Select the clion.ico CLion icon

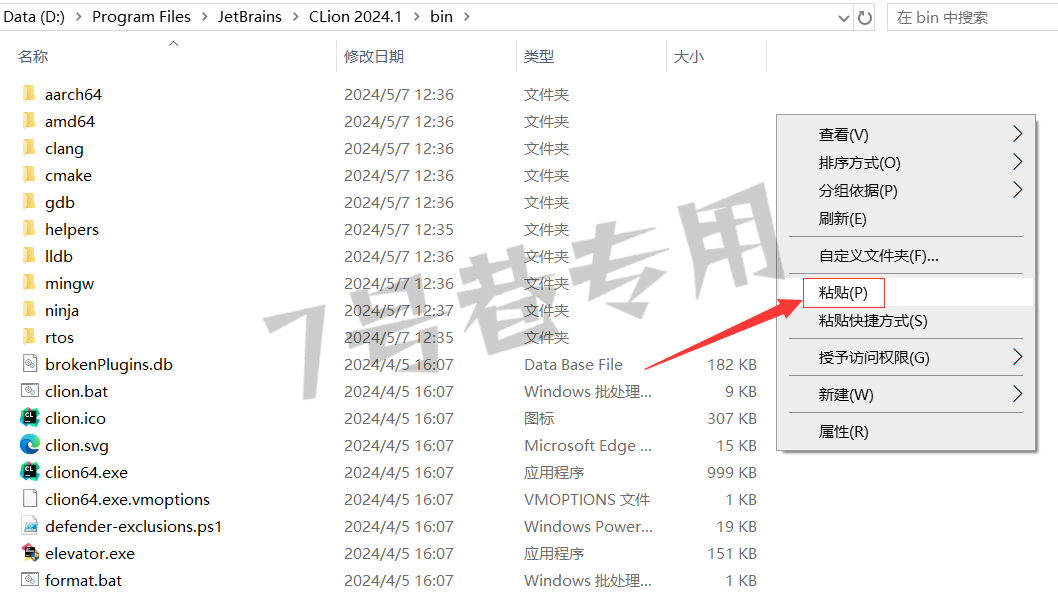pos(30,418)
